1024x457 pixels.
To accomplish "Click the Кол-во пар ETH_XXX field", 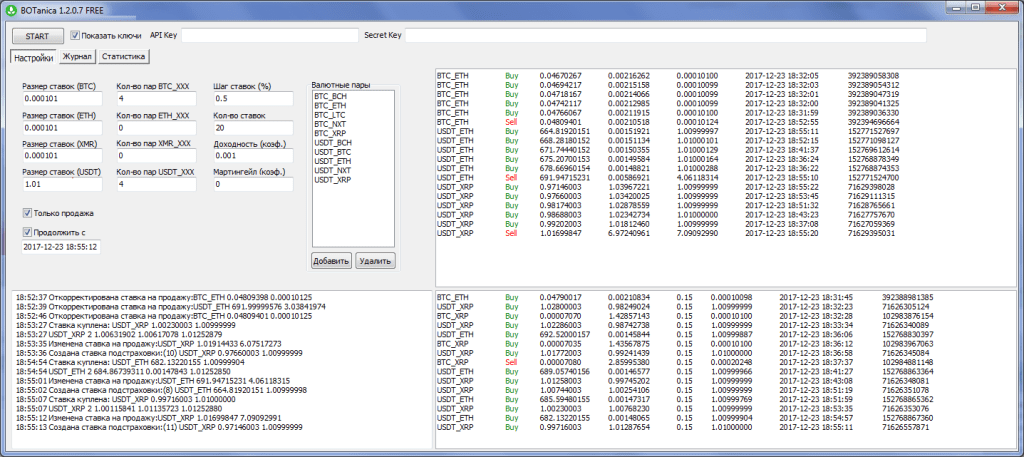I will 156,127.
